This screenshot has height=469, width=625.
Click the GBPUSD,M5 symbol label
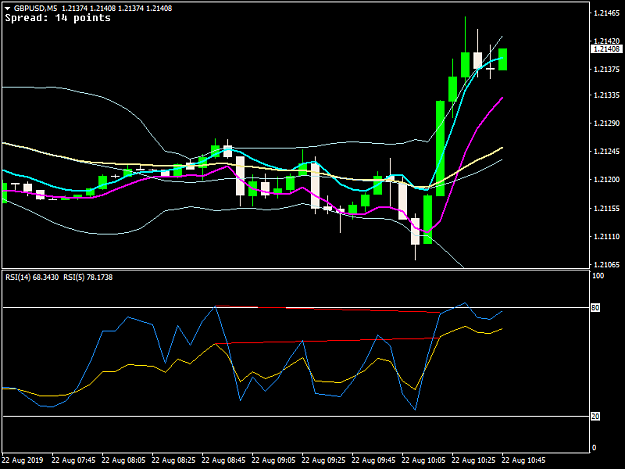click(35, 8)
